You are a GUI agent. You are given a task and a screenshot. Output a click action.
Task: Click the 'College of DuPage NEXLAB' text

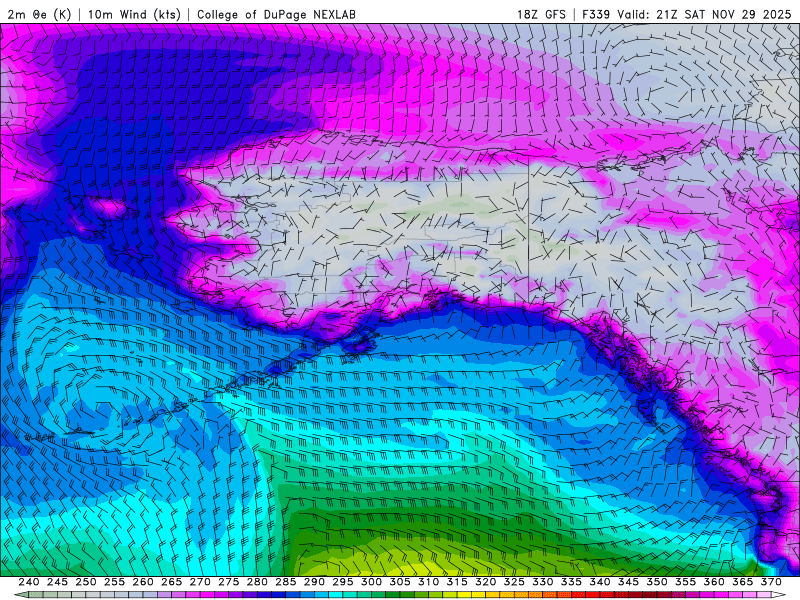[276, 14]
